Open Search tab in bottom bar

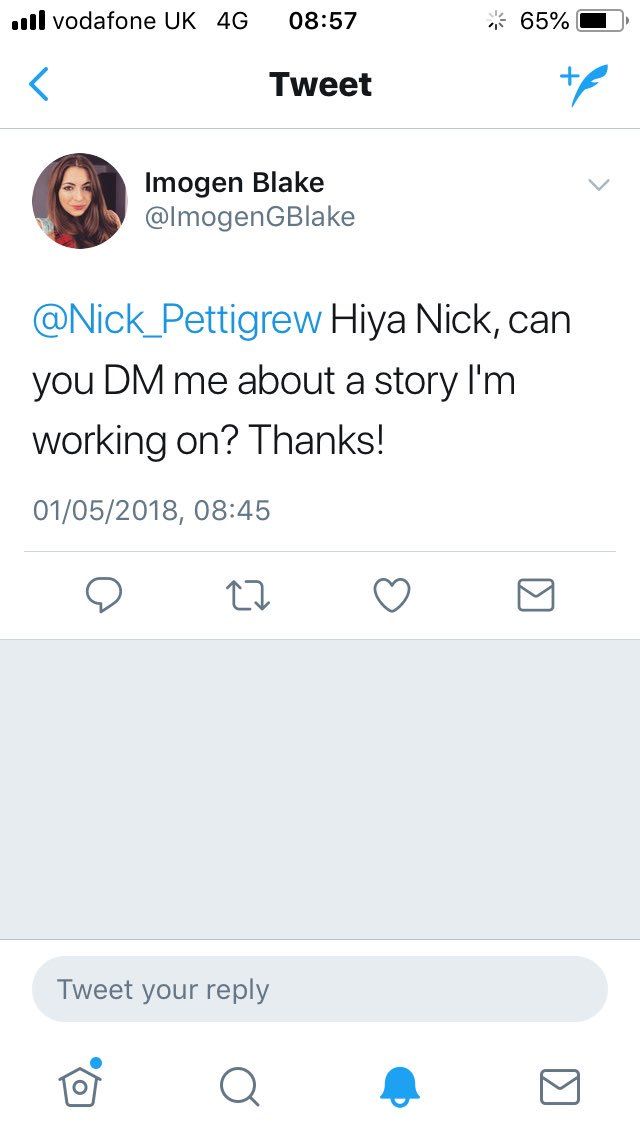click(x=239, y=1086)
